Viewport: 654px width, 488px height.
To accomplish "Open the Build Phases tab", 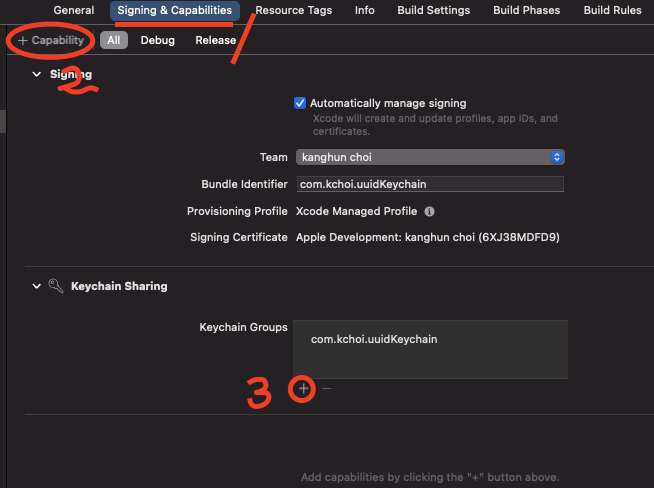I will pos(526,10).
